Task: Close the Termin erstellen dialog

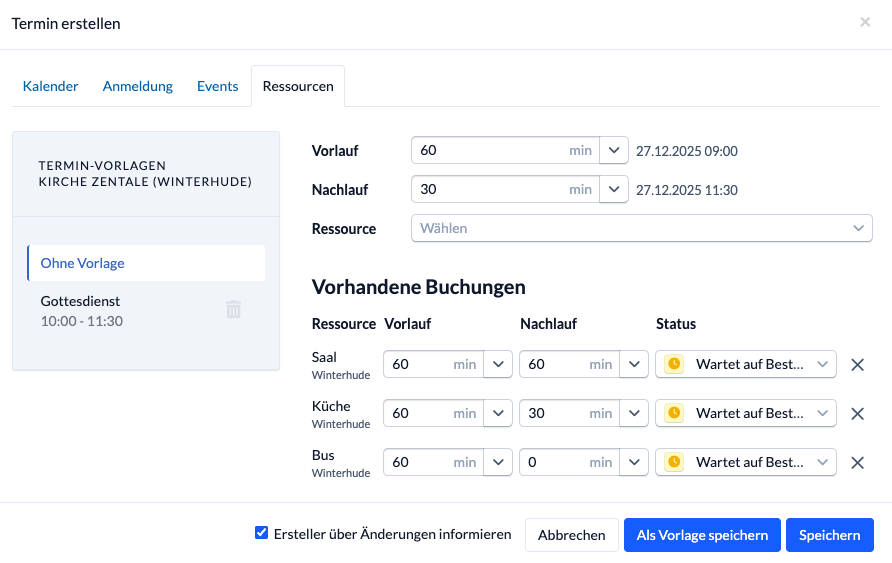Action: click(x=865, y=22)
